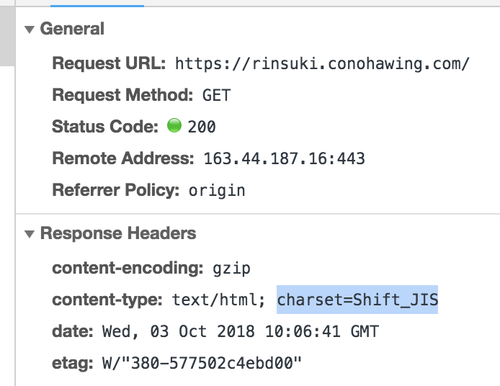Click the Response Headers heading
Screen dimensions: 500x386
click(118, 233)
